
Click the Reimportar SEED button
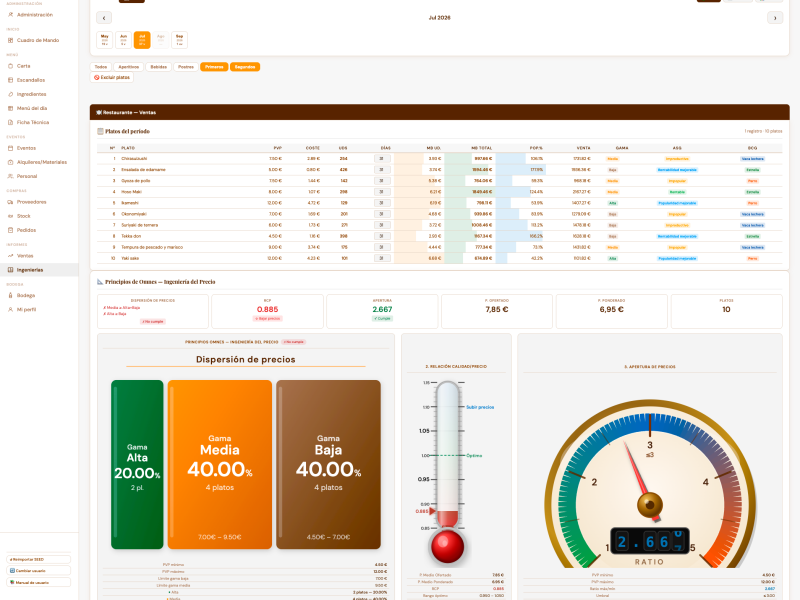pos(39,559)
